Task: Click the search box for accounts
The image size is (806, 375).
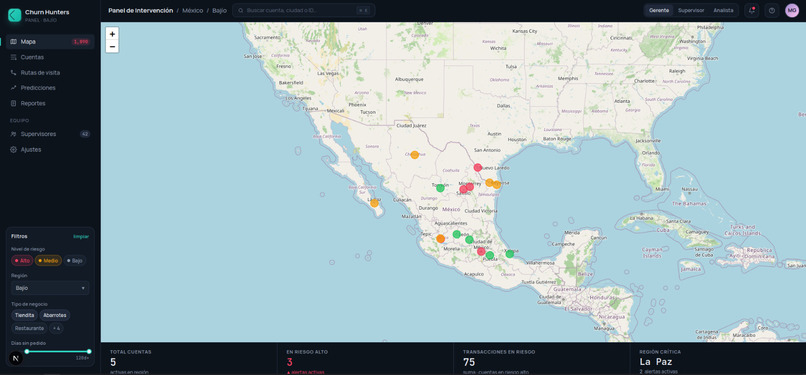Action: pyautogui.click(x=303, y=10)
